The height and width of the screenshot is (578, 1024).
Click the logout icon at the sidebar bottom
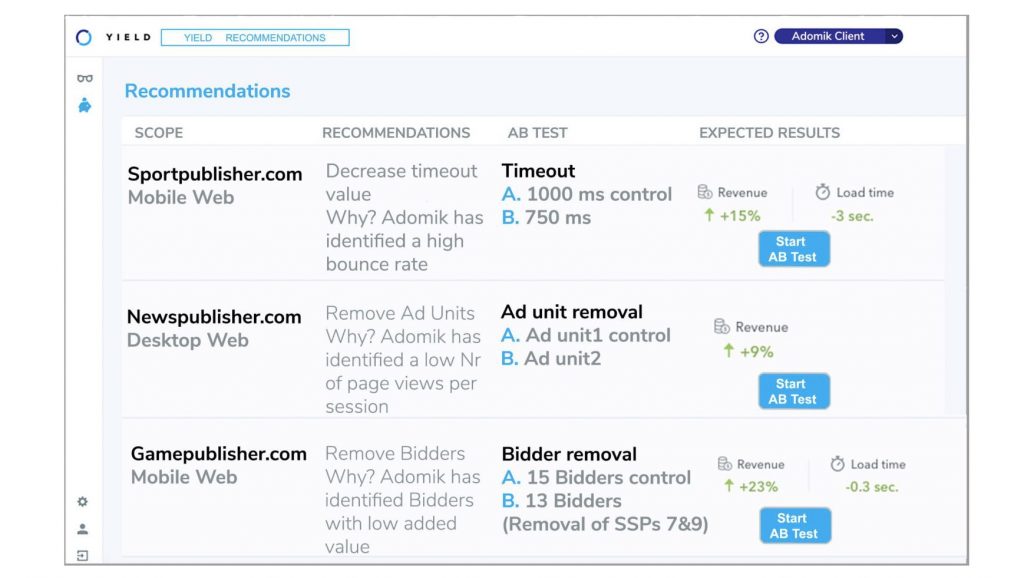click(x=83, y=555)
